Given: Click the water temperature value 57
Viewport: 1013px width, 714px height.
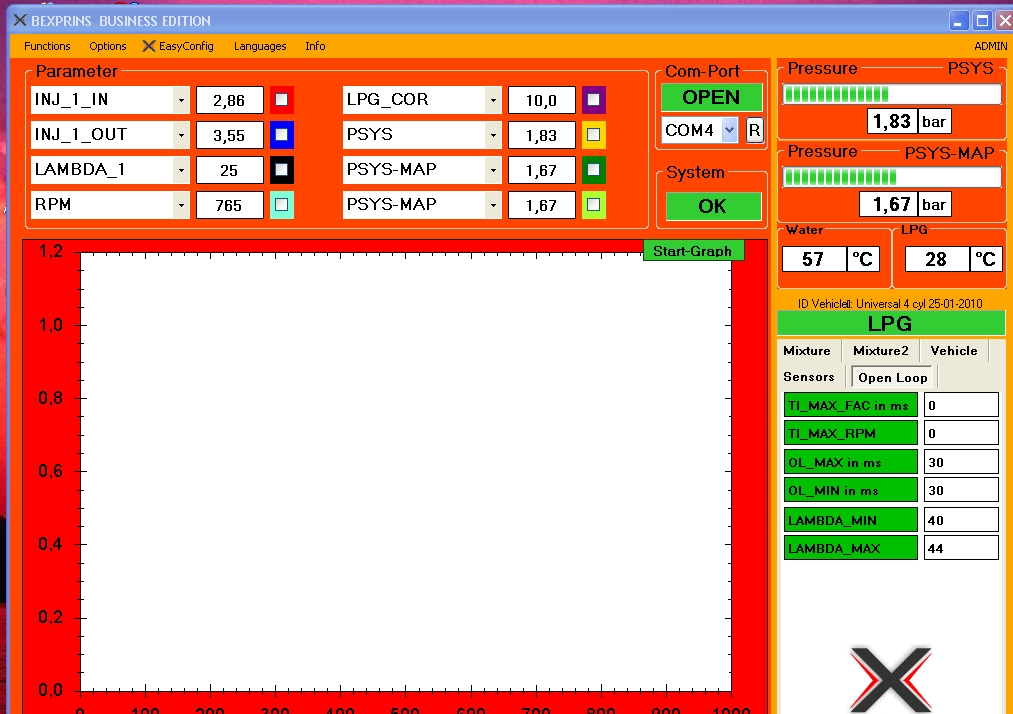Looking at the screenshot, I should click(x=813, y=259).
